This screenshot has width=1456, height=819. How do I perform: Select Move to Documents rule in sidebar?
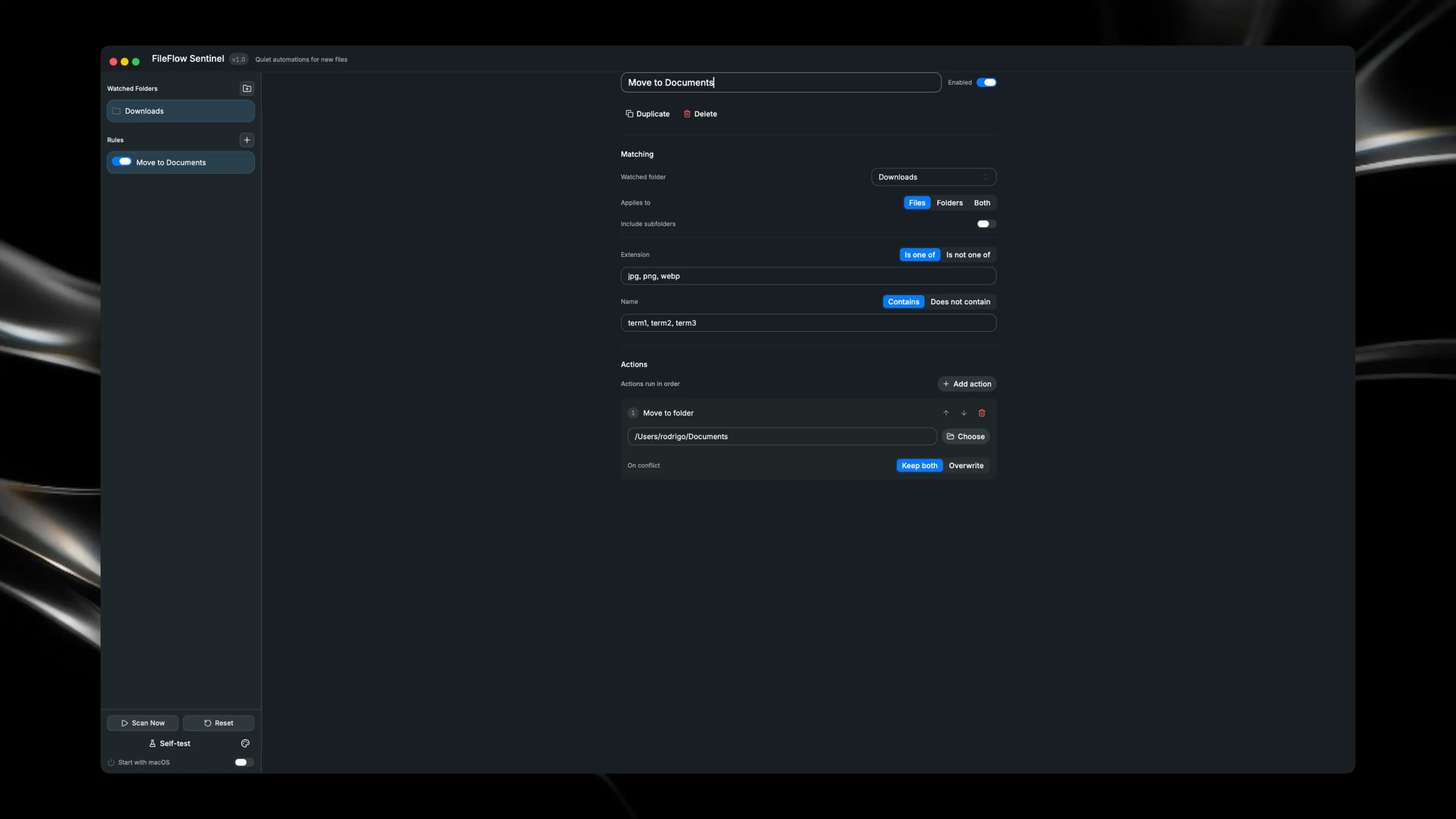tap(181, 162)
